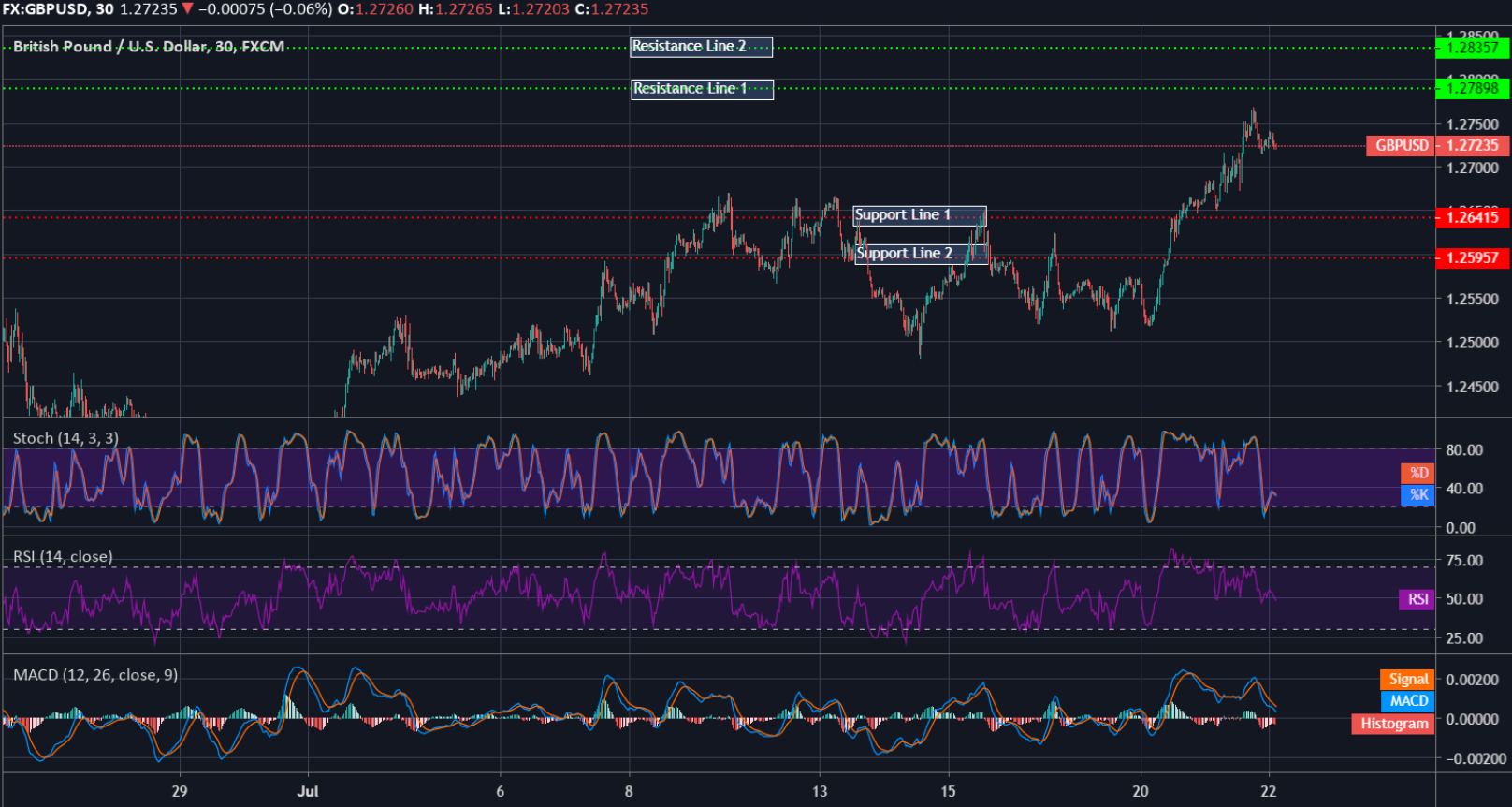Click the 1.25957 red price tag
This screenshot has height=807, width=1512.
pyautogui.click(x=1472, y=257)
